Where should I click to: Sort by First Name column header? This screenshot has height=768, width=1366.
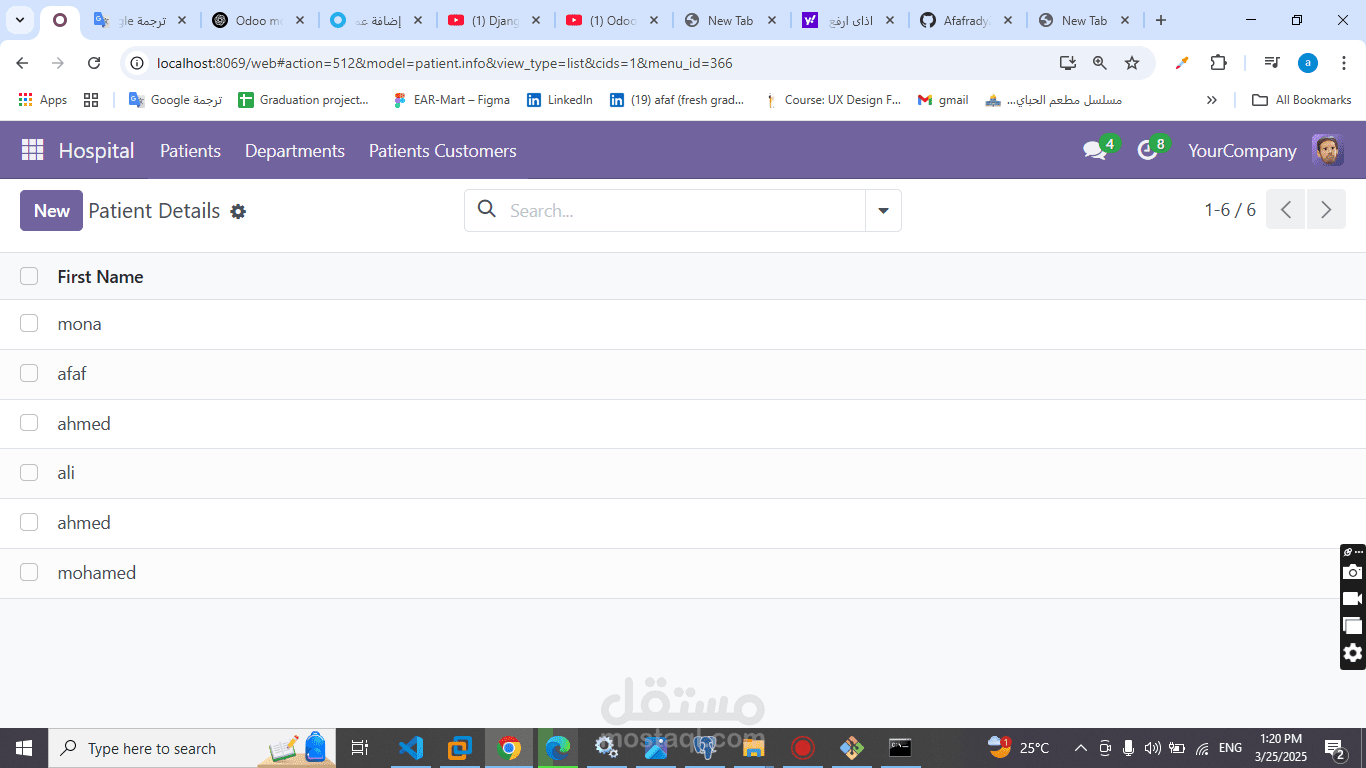100,277
